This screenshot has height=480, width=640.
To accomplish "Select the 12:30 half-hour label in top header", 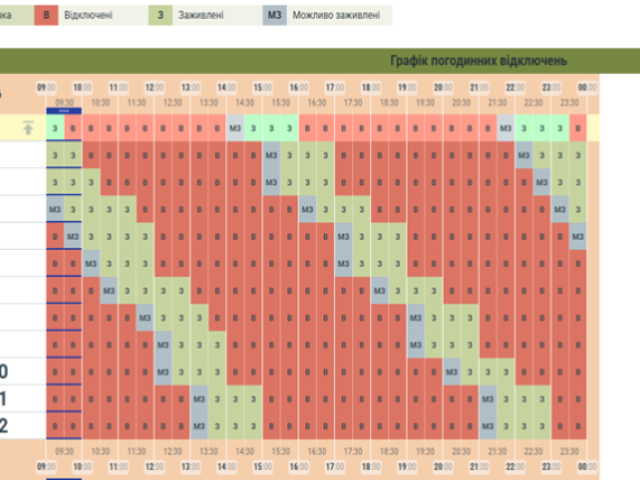I will (x=173, y=101).
